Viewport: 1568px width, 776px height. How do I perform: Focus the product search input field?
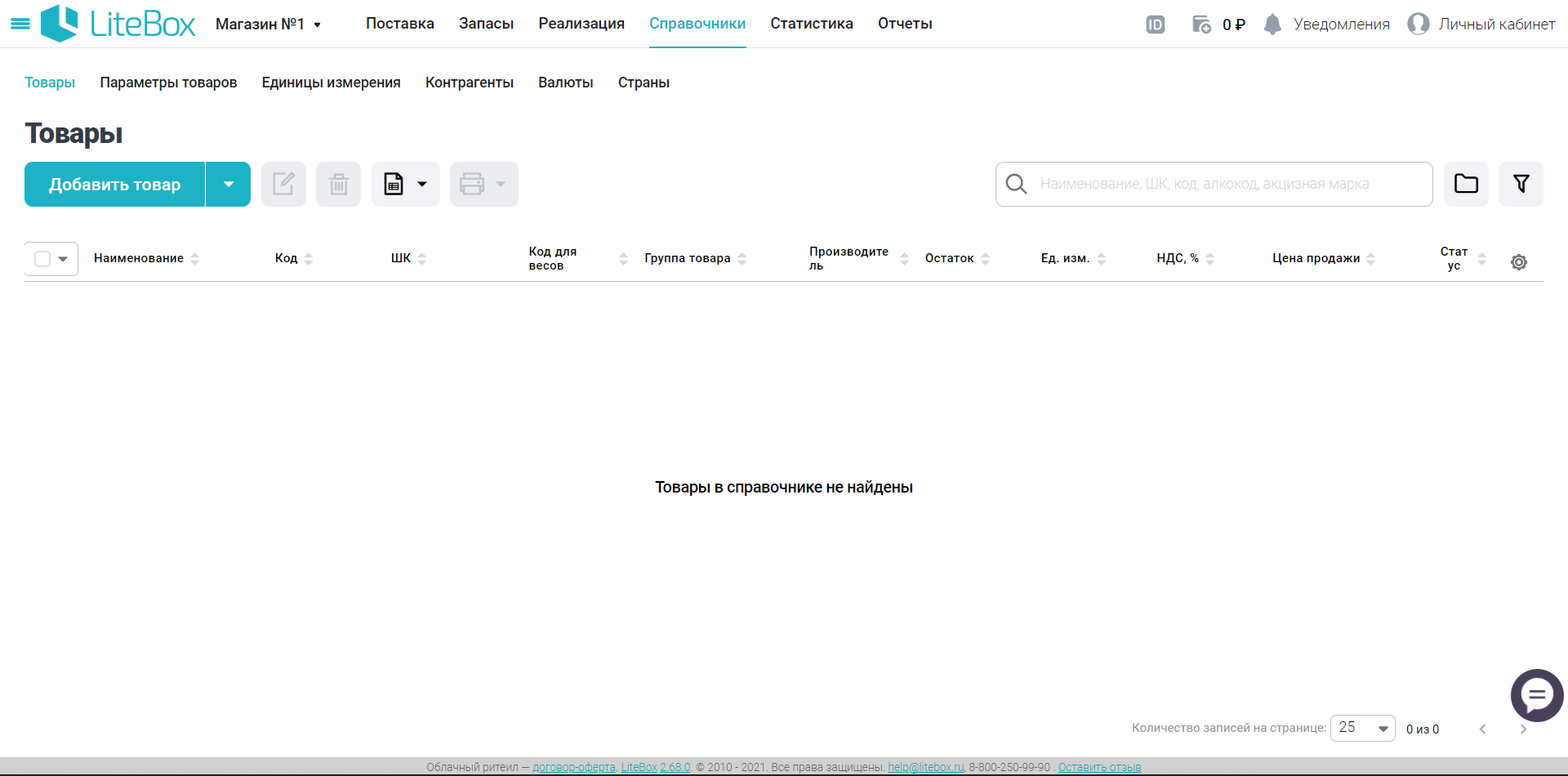pos(1214,184)
